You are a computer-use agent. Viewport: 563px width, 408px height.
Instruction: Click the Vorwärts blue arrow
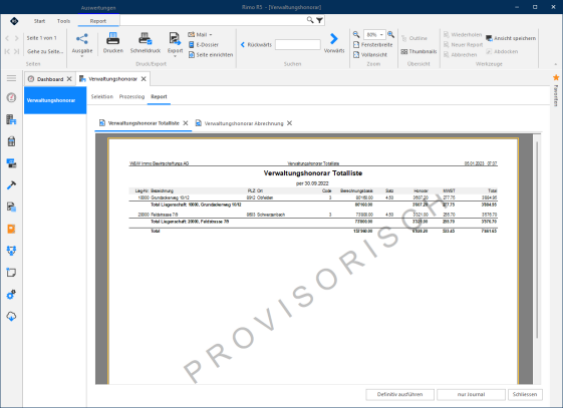[334, 39]
